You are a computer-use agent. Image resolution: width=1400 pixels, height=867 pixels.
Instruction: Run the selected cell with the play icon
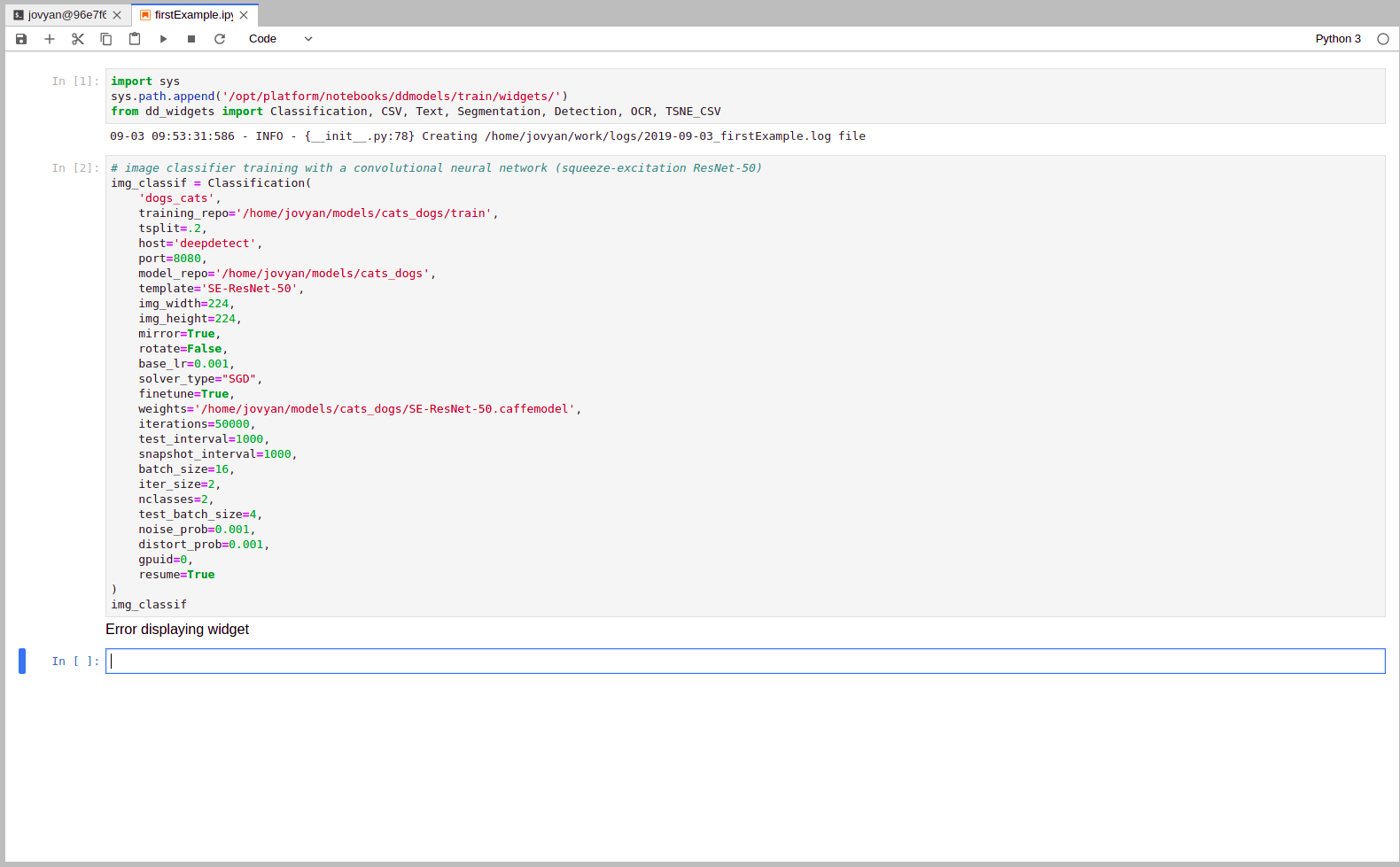pyautogui.click(x=163, y=39)
